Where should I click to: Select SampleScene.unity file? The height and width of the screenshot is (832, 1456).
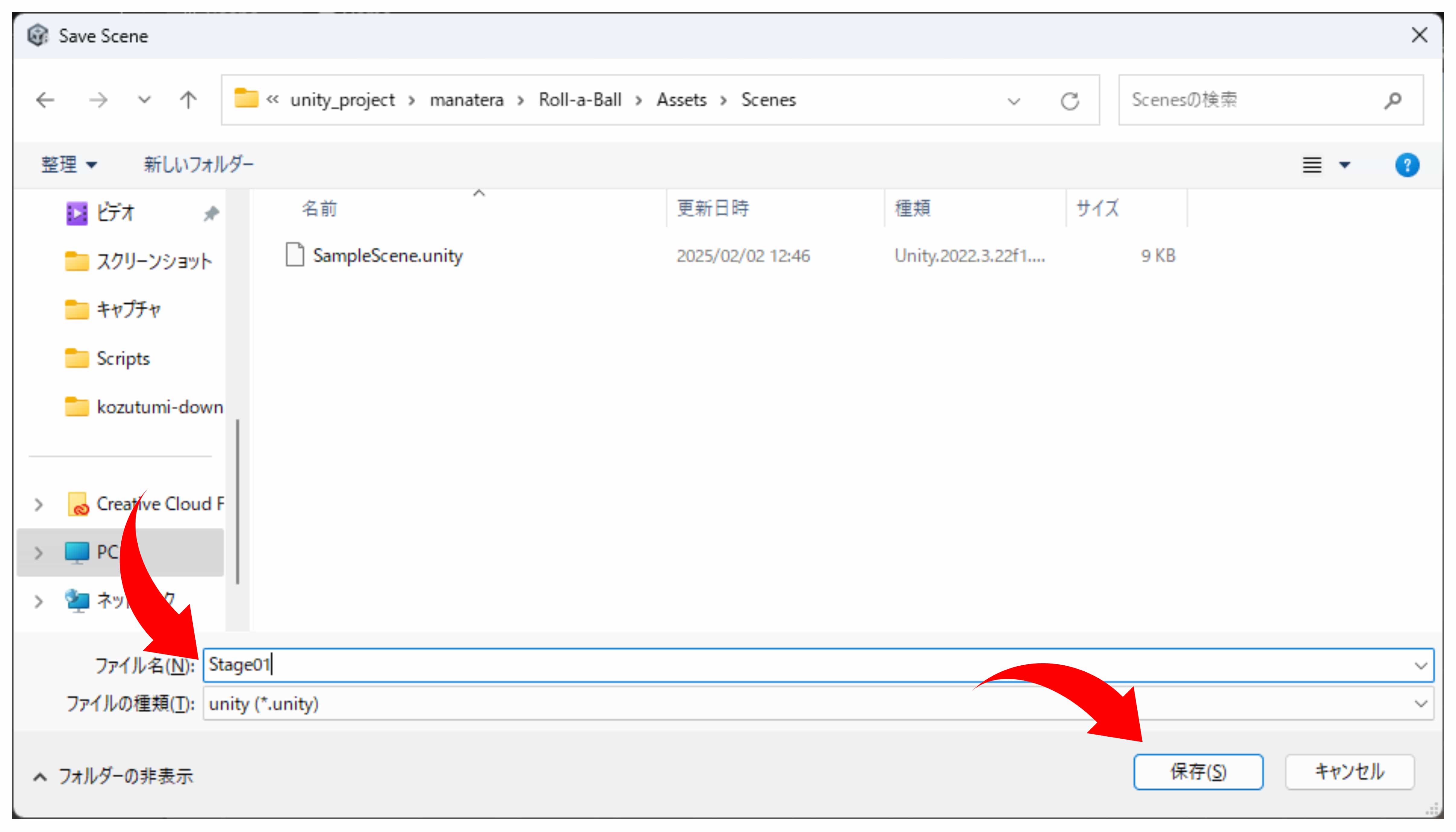pos(387,255)
